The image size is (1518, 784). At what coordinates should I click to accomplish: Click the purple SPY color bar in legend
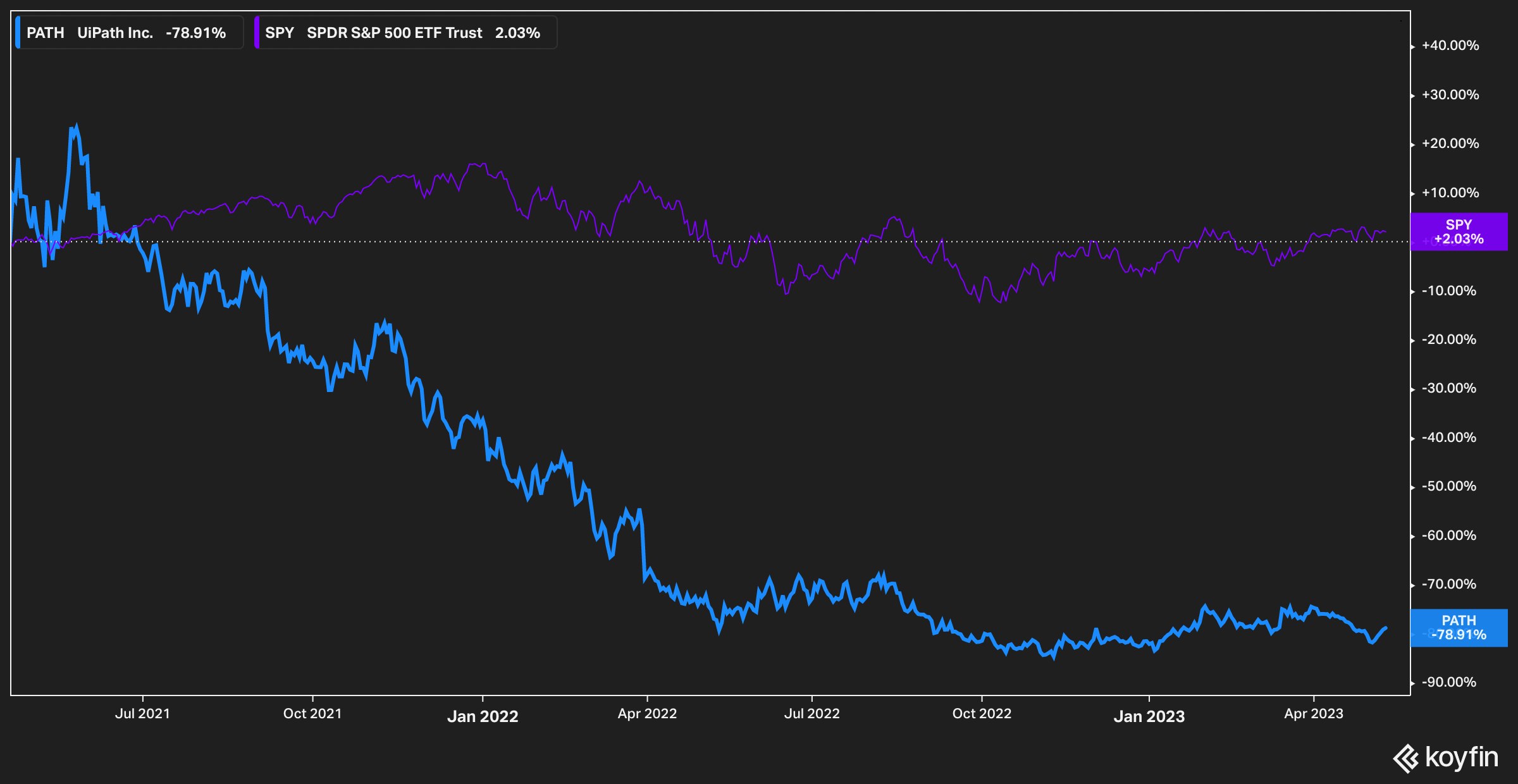click(256, 33)
